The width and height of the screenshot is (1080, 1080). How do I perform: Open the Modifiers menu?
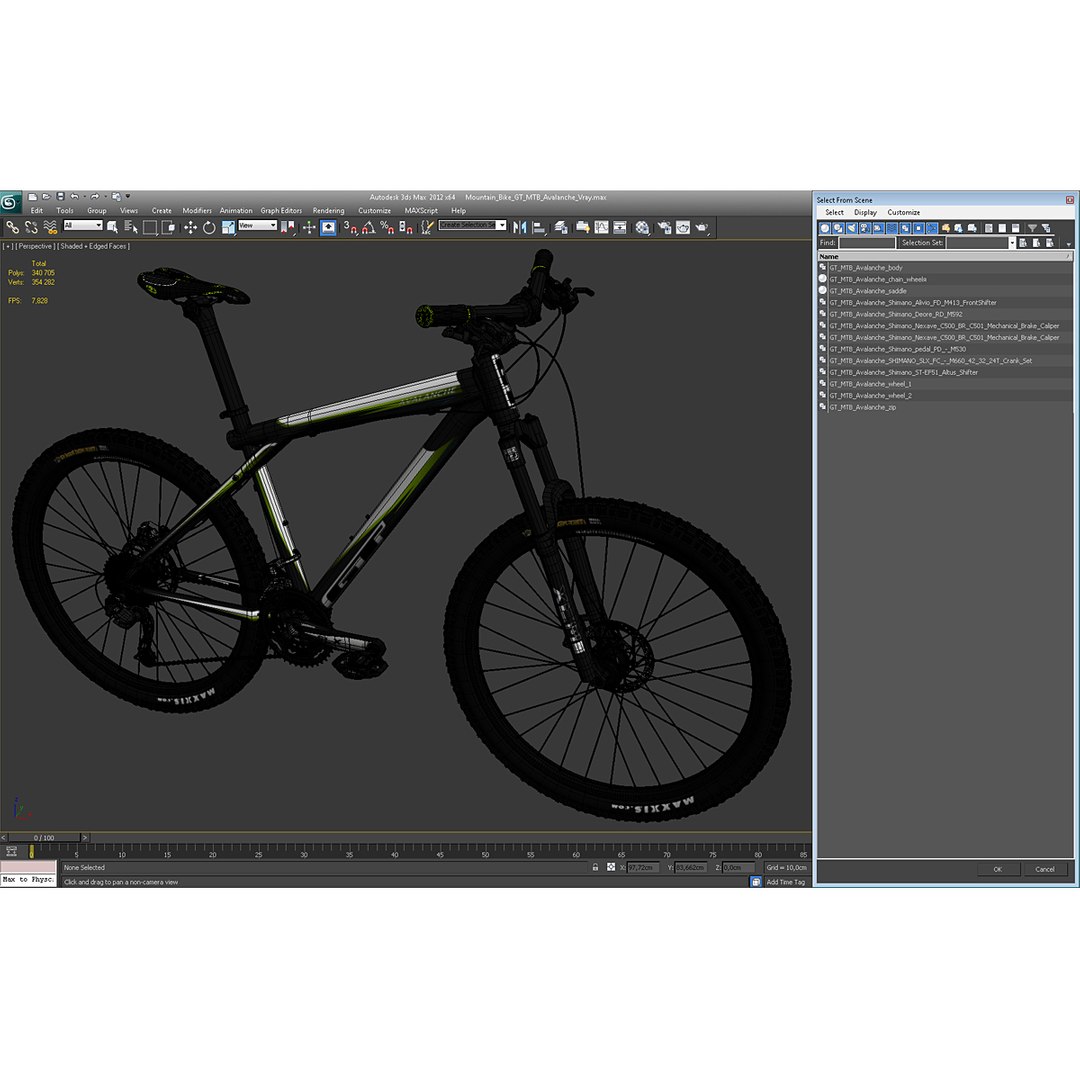click(197, 211)
